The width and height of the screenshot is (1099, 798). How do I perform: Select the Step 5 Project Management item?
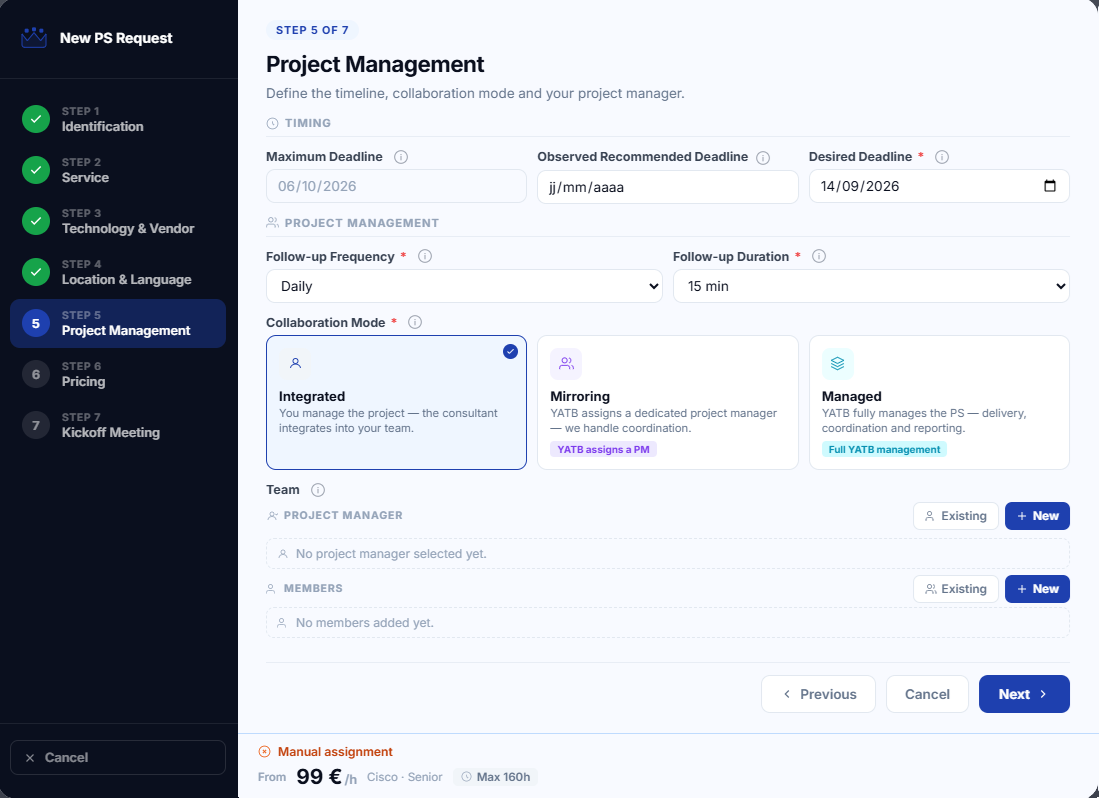point(118,323)
